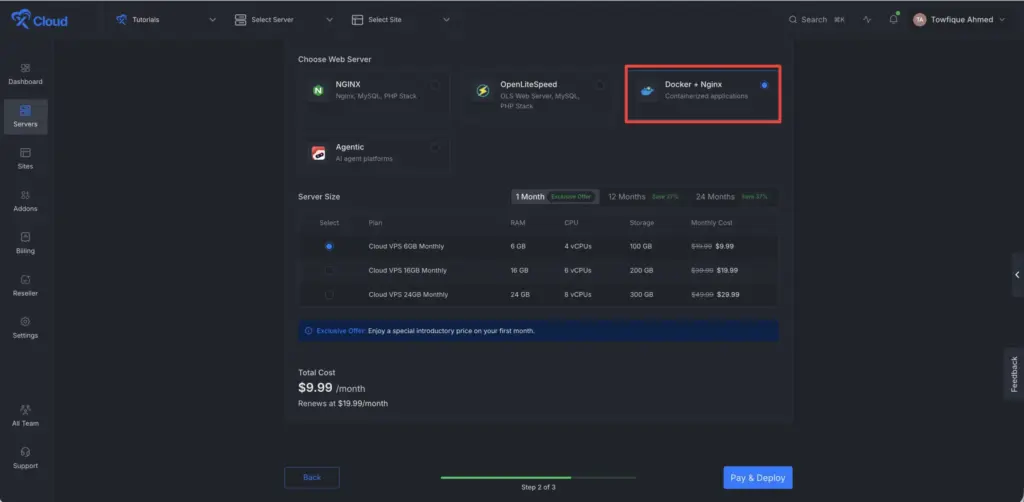Click the Pay & Deploy button
Viewport: 1024px width, 502px height.
click(758, 478)
